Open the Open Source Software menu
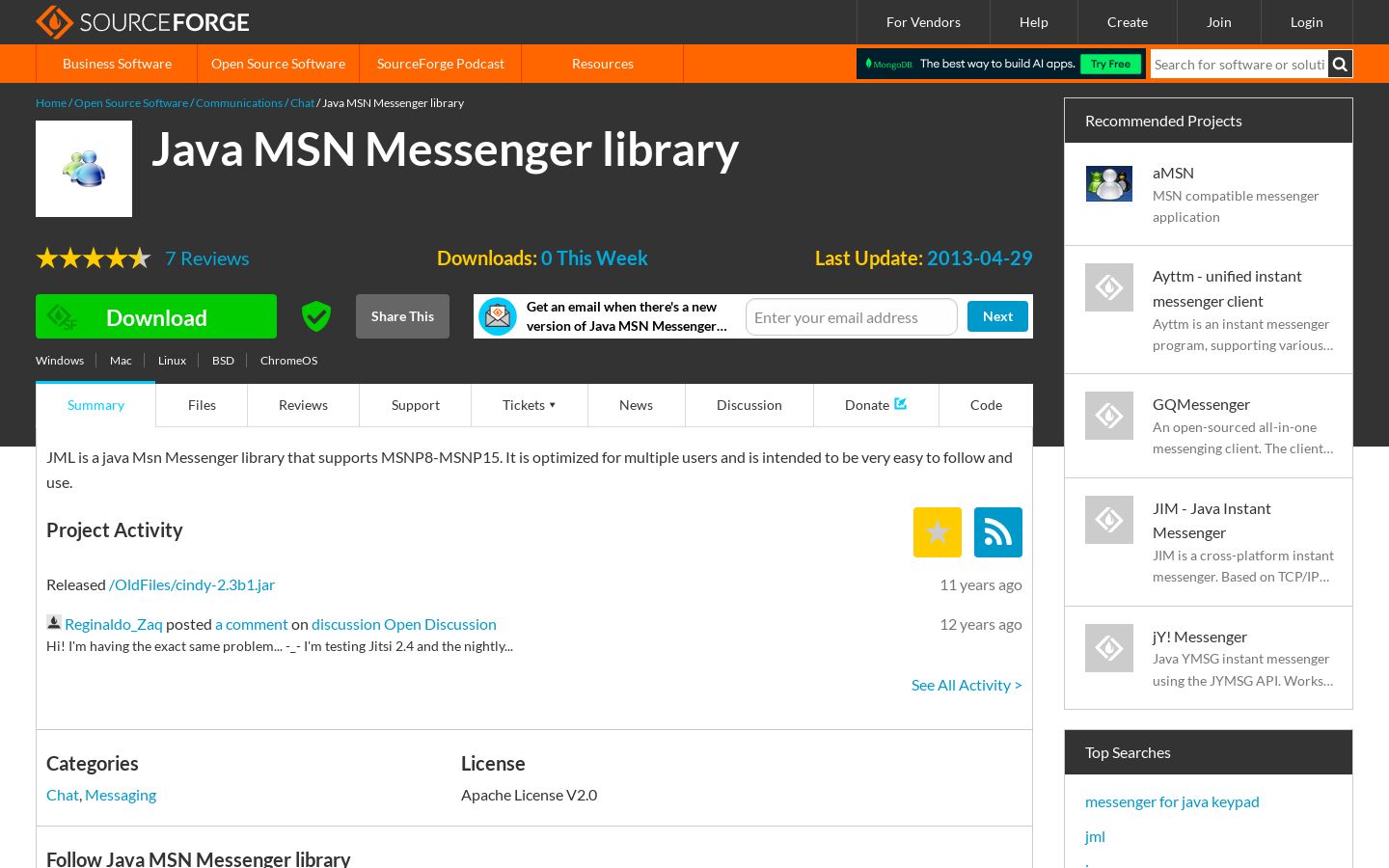The width and height of the screenshot is (1389, 868). pos(278,64)
